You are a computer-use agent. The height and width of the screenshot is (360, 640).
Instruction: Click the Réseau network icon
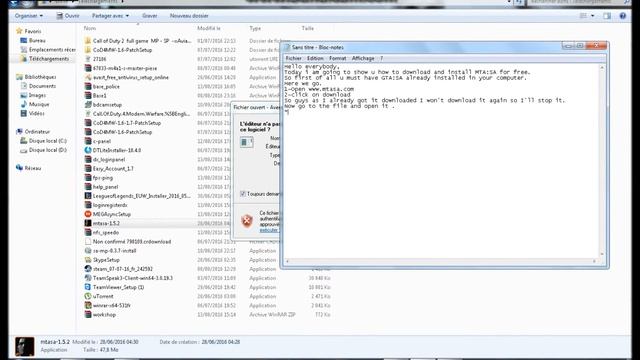pos(19,168)
